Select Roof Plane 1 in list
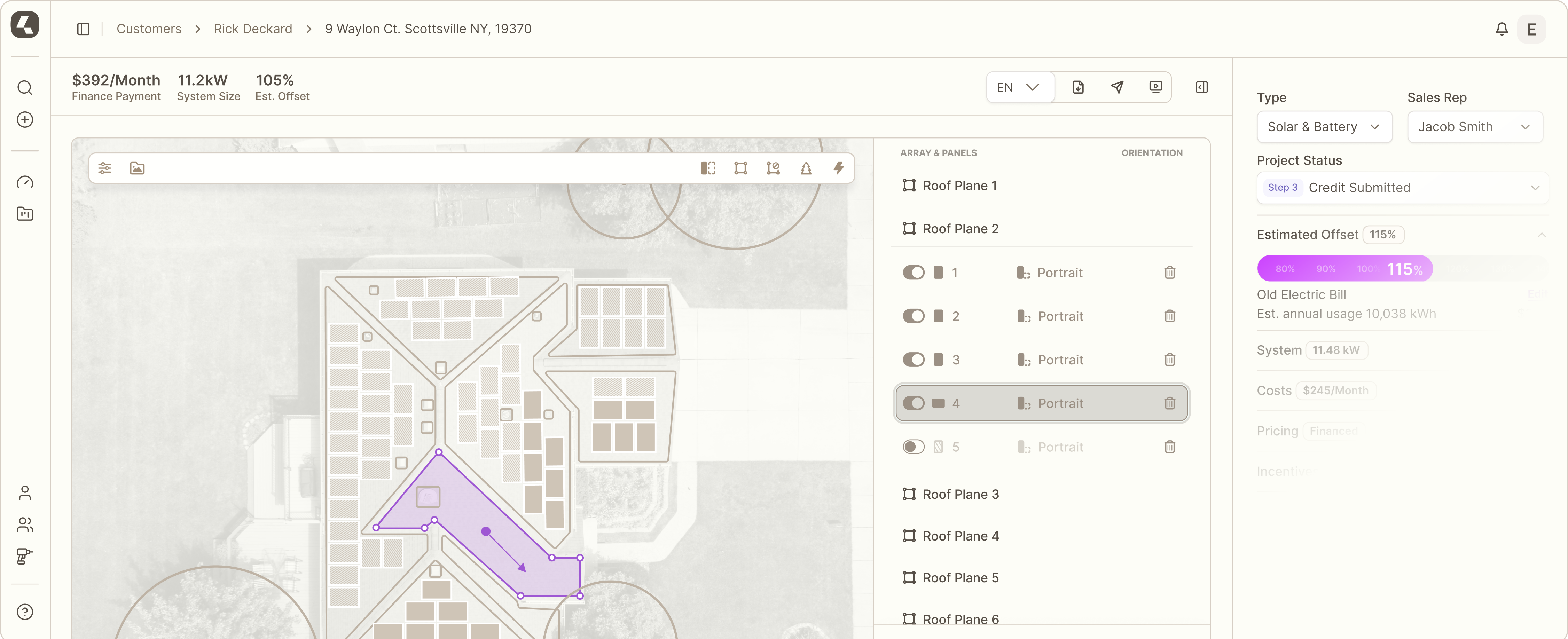This screenshot has height=639, width=1568. click(x=959, y=186)
